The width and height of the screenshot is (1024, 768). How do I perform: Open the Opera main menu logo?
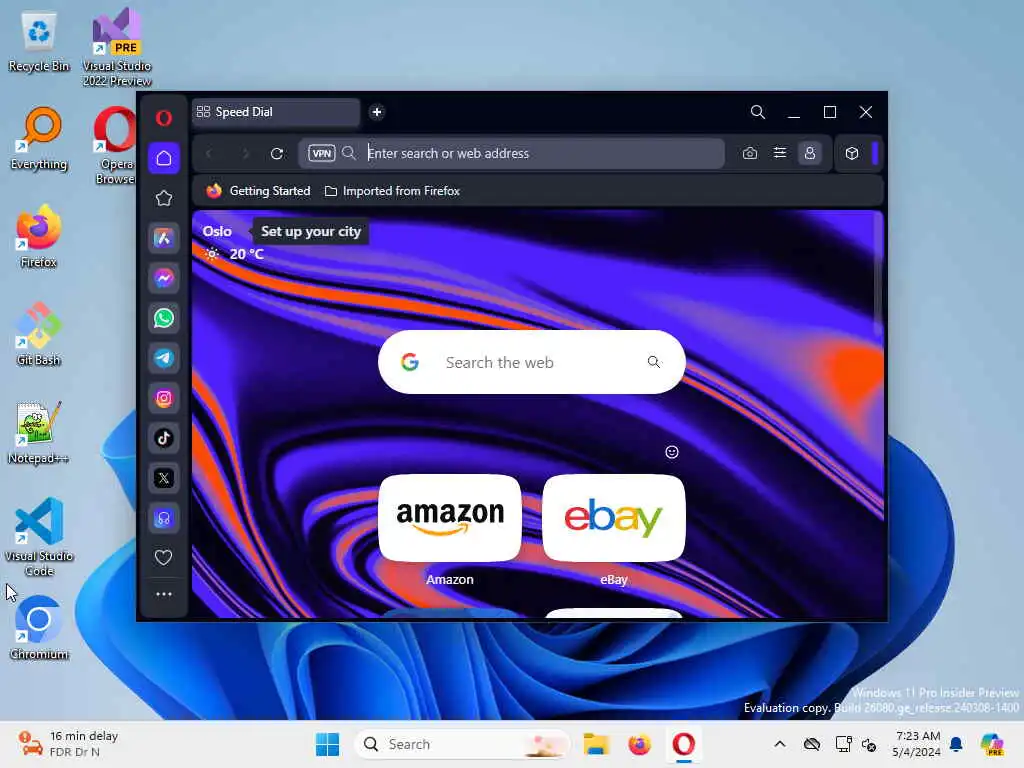pyautogui.click(x=163, y=118)
